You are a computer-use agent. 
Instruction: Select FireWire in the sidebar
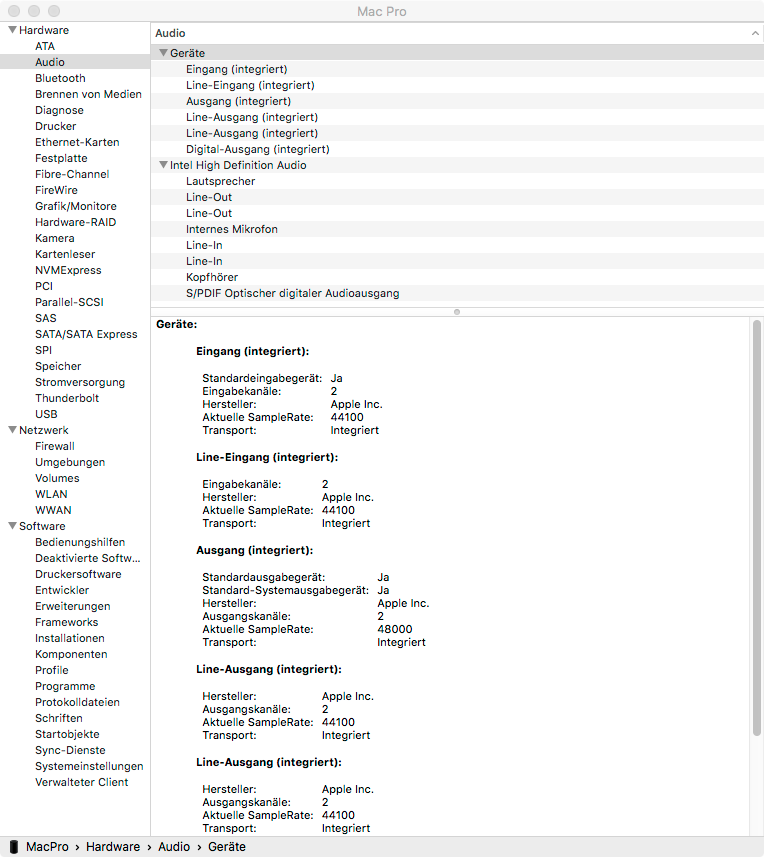tap(56, 190)
